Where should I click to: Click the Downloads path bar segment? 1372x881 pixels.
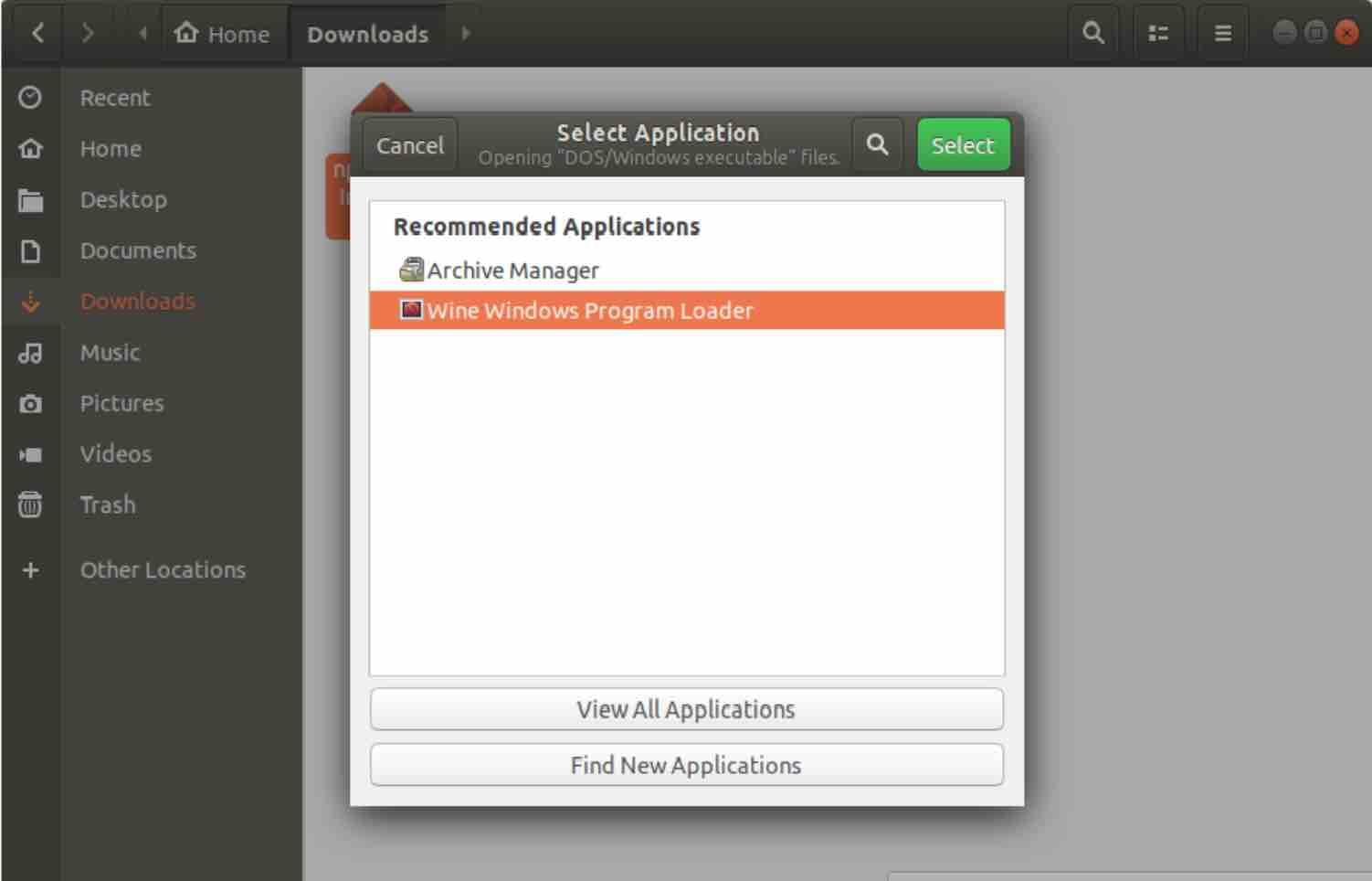coord(367,34)
